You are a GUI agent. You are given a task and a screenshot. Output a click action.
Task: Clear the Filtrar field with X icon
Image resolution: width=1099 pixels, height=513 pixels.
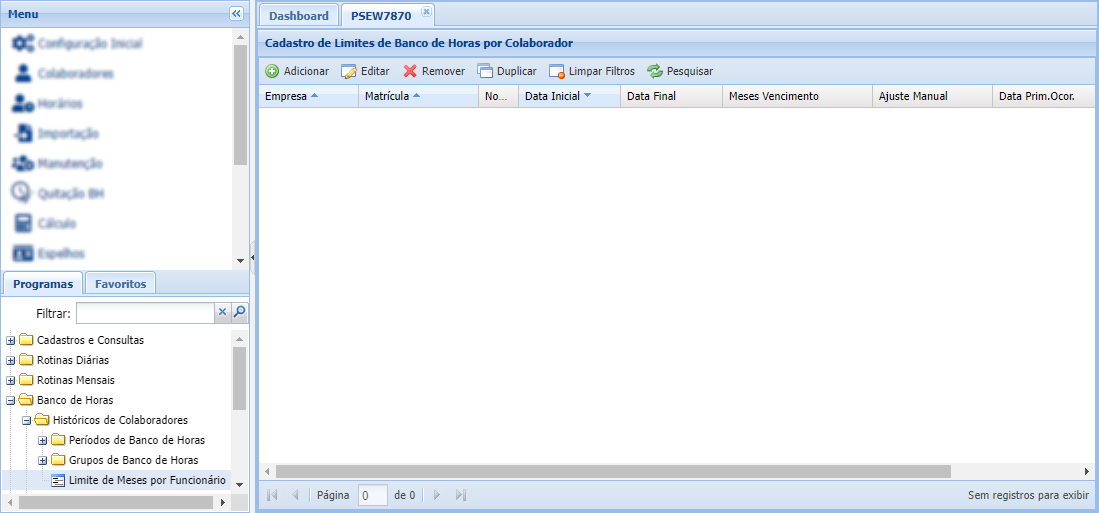click(x=222, y=313)
